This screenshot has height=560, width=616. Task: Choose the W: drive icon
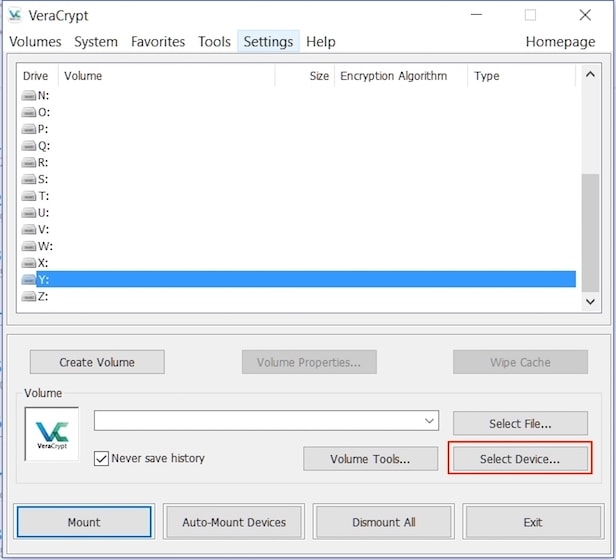[29, 246]
